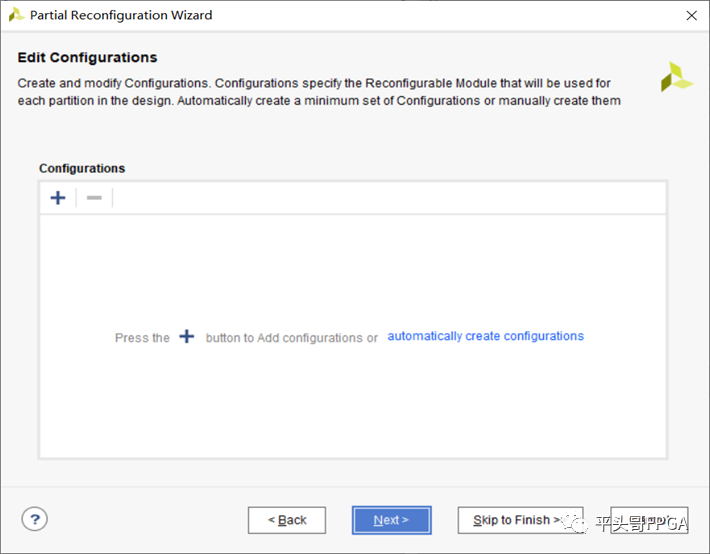Click the automatically create configurations link

[x=485, y=336]
